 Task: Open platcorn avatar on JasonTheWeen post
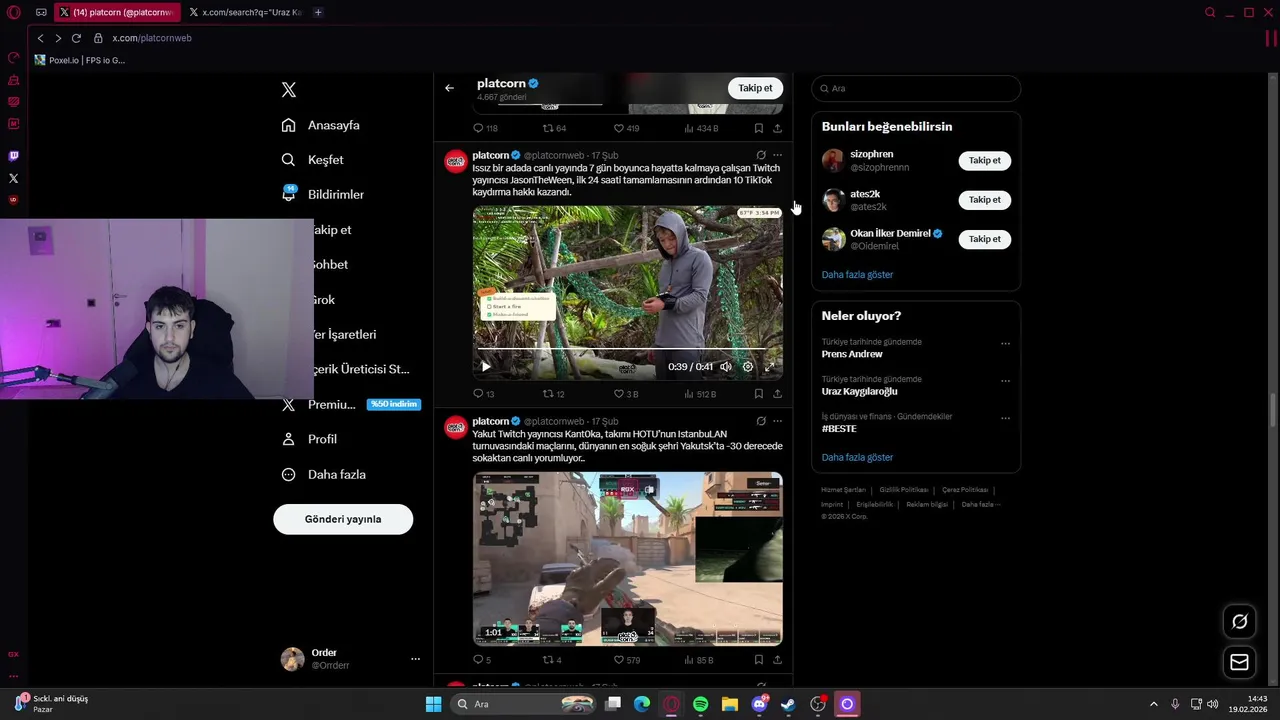coord(456,161)
